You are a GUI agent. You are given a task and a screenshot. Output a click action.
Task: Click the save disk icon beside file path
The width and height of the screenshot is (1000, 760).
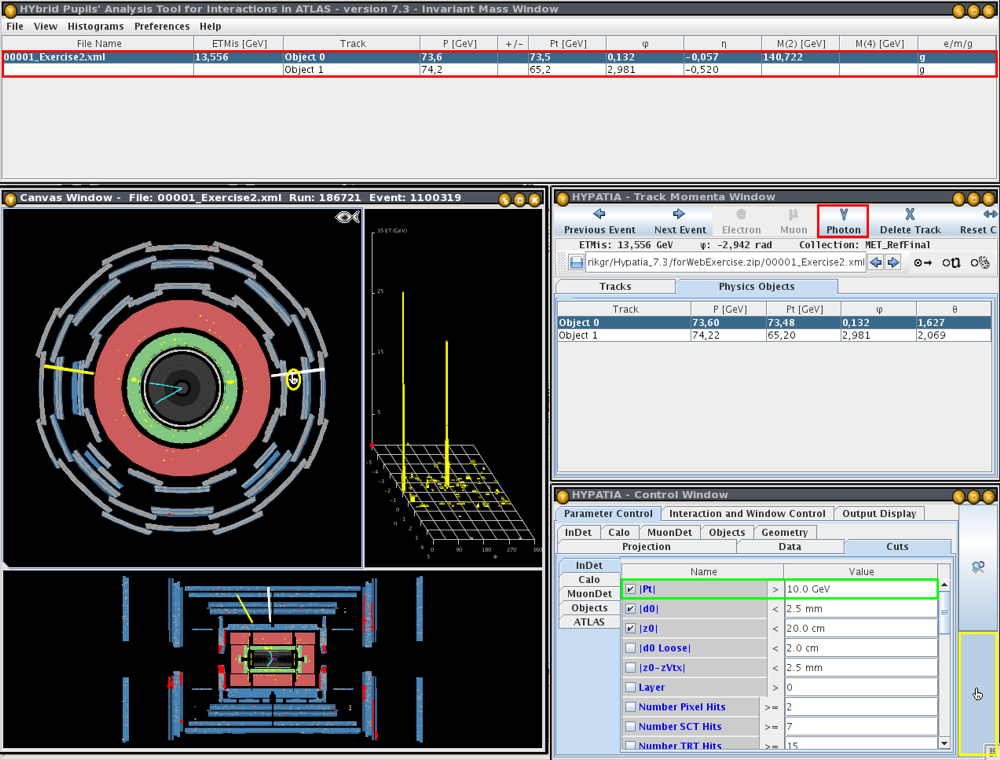click(577, 262)
